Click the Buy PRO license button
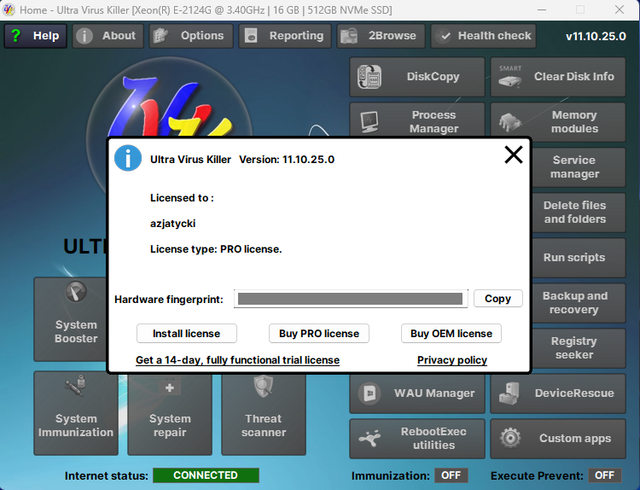Image resolution: width=640 pixels, height=490 pixels. [319, 334]
